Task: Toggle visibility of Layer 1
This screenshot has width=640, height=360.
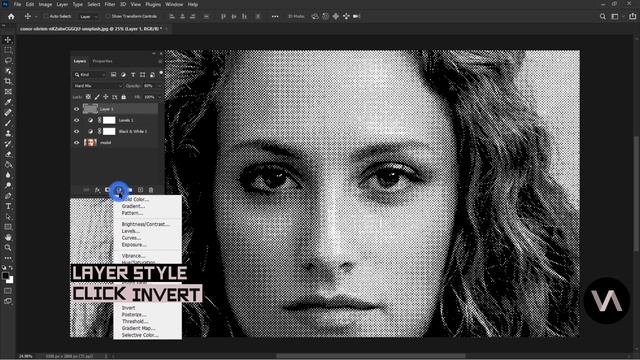Action: click(76, 109)
